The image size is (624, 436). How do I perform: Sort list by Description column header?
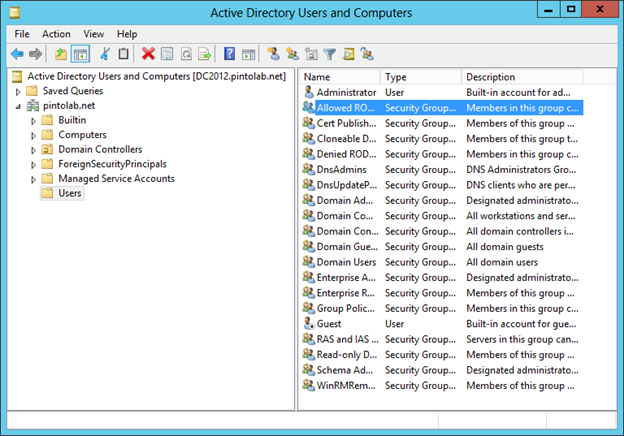coord(520,77)
